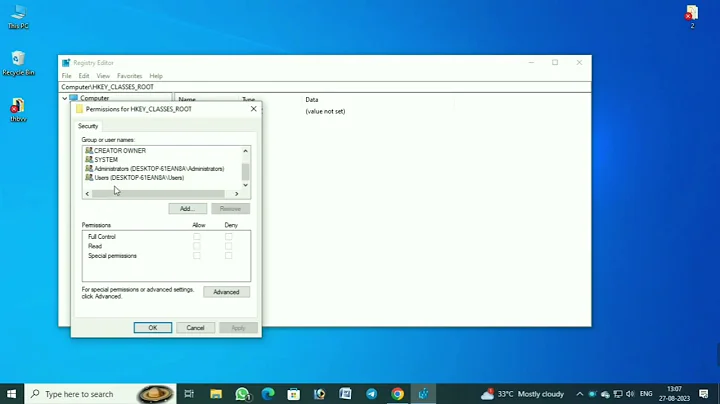Open the thbvv desktop file icon

coord(18,110)
